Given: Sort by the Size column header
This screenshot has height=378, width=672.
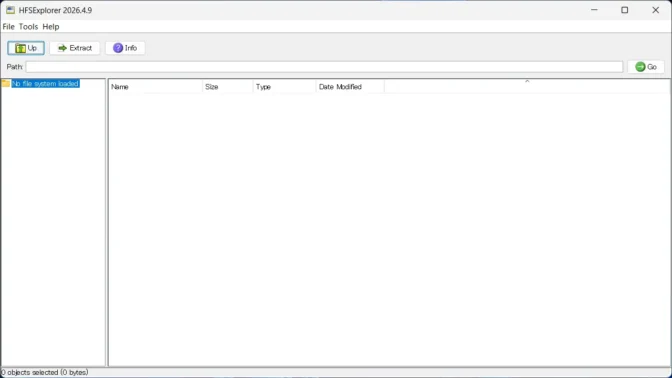Looking at the screenshot, I should tap(228, 87).
